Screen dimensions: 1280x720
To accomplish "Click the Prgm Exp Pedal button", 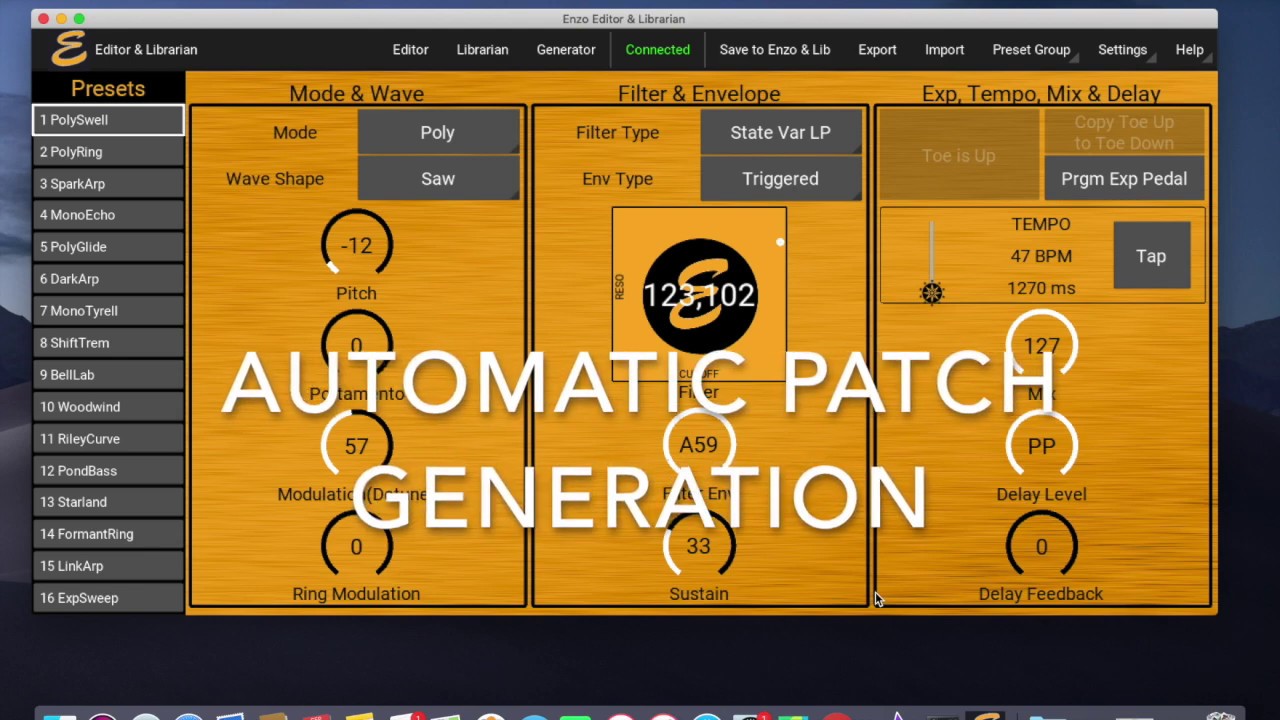I will [1124, 178].
